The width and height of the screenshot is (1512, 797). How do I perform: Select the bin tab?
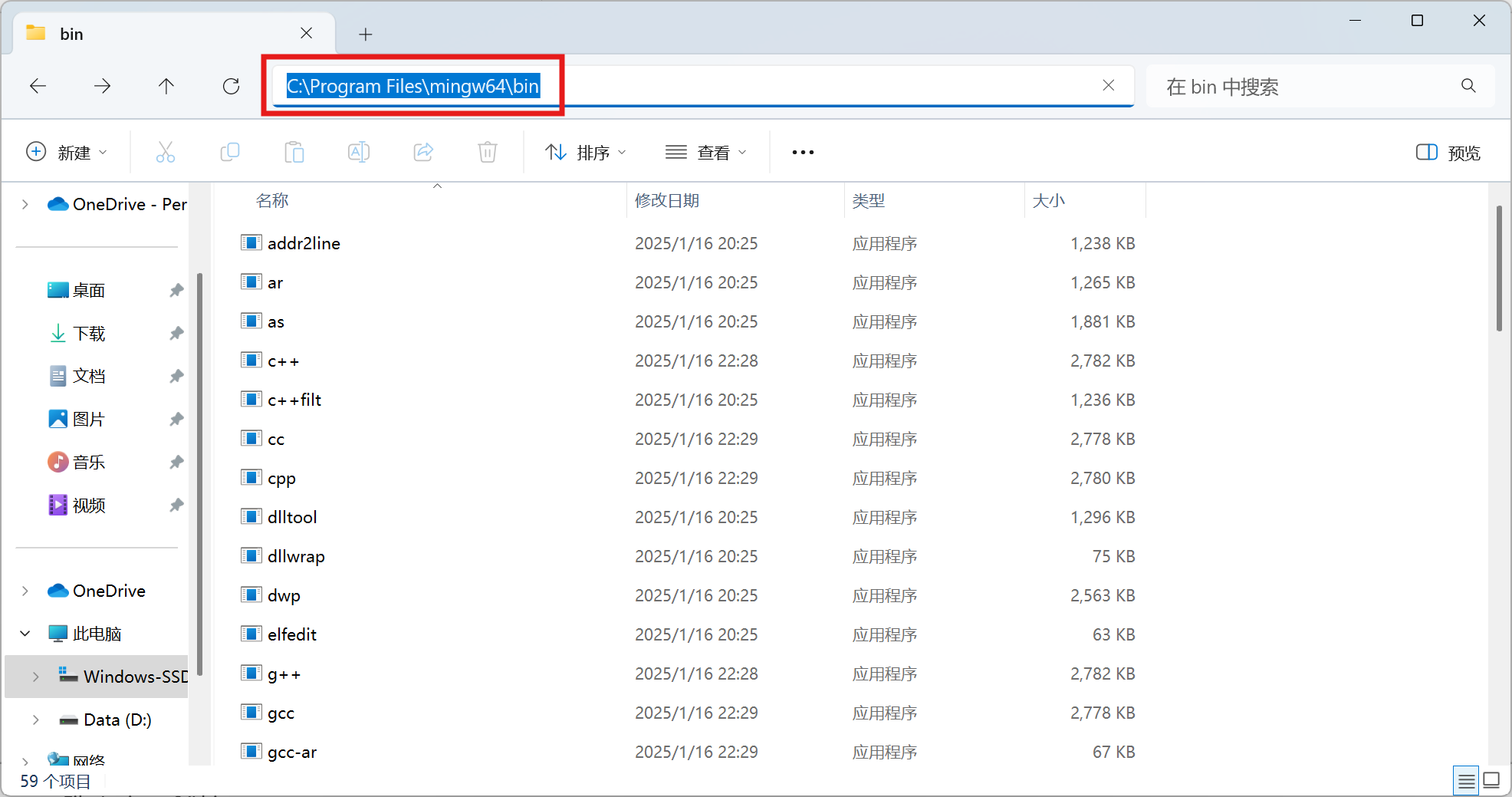[x=174, y=34]
